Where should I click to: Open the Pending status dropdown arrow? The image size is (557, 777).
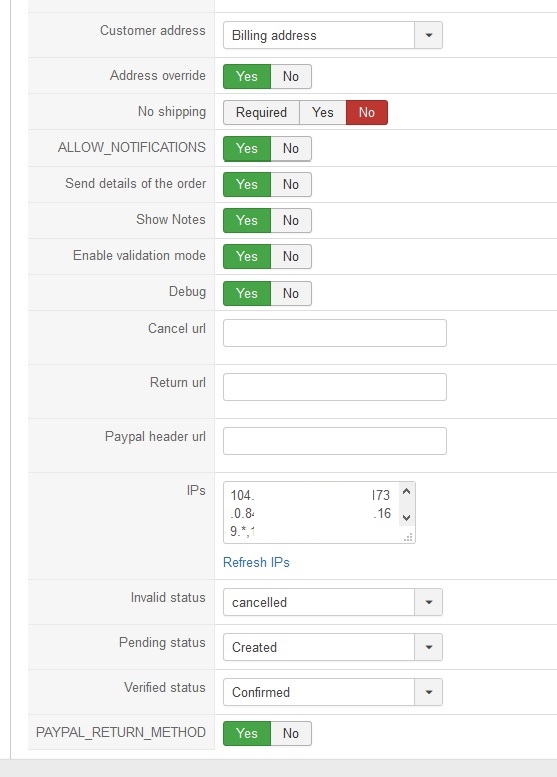click(x=429, y=647)
